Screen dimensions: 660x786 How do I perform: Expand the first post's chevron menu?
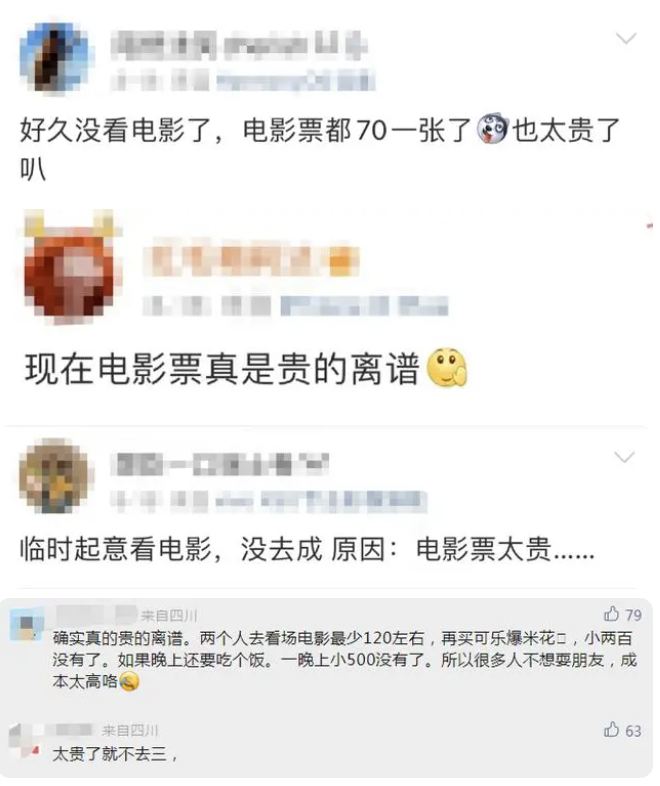[x=625, y=38]
